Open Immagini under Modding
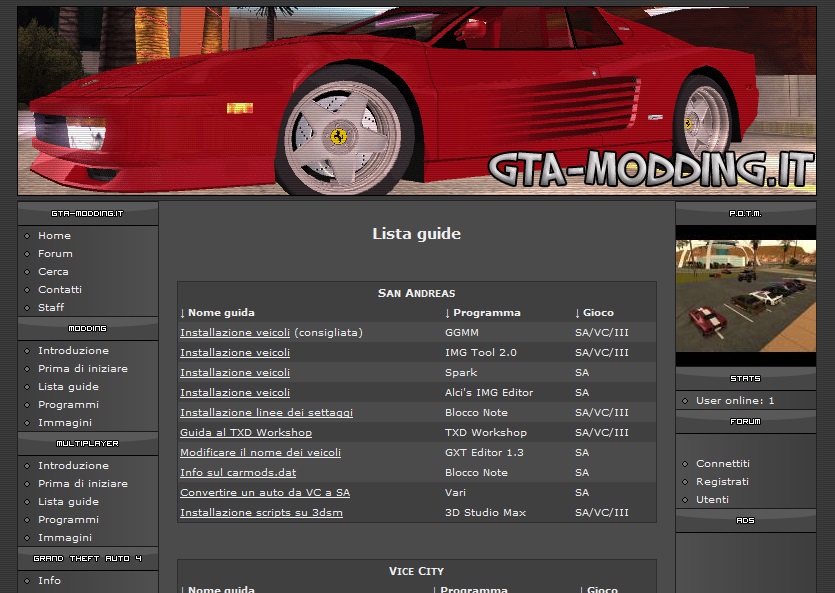 coord(64,422)
